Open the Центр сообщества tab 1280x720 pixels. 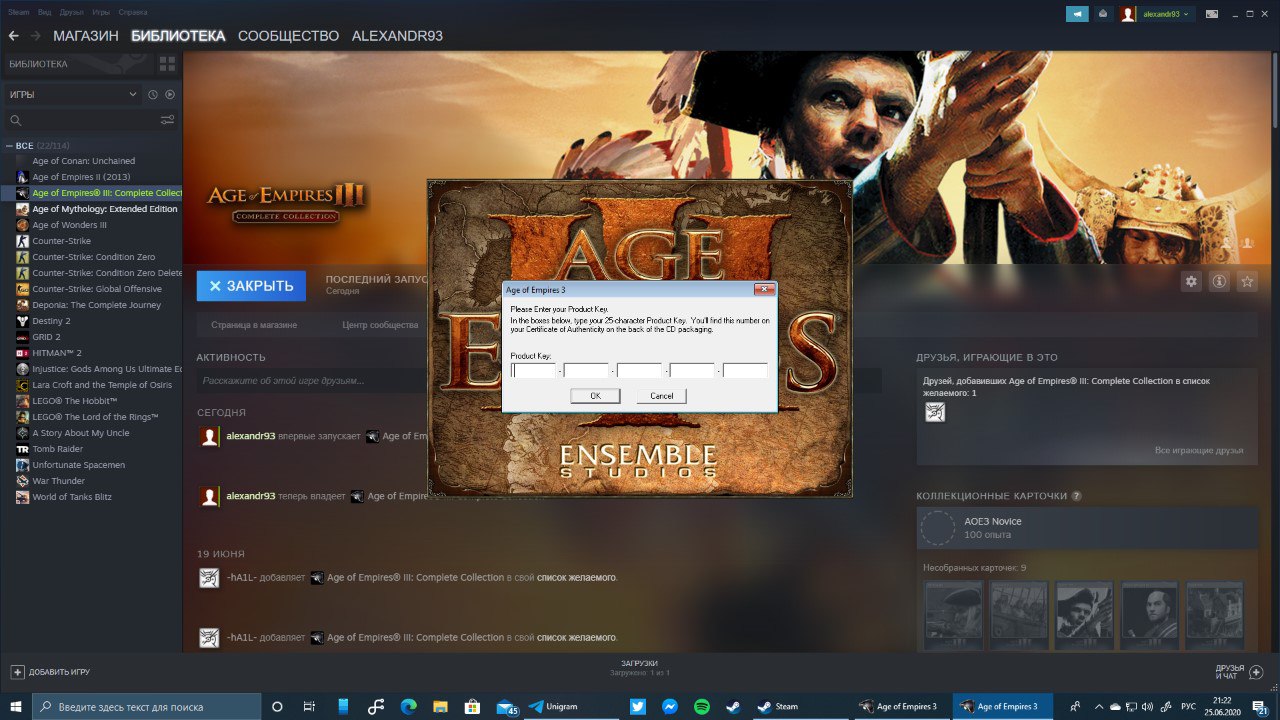(380, 325)
